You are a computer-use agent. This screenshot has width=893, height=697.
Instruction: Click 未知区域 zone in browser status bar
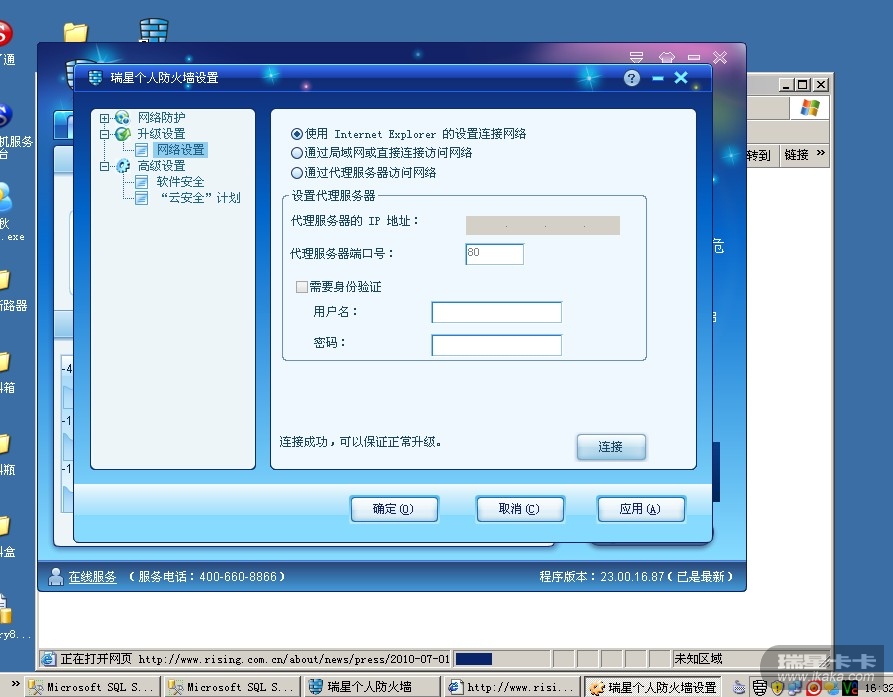pyautogui.click(x=698, y=659)
